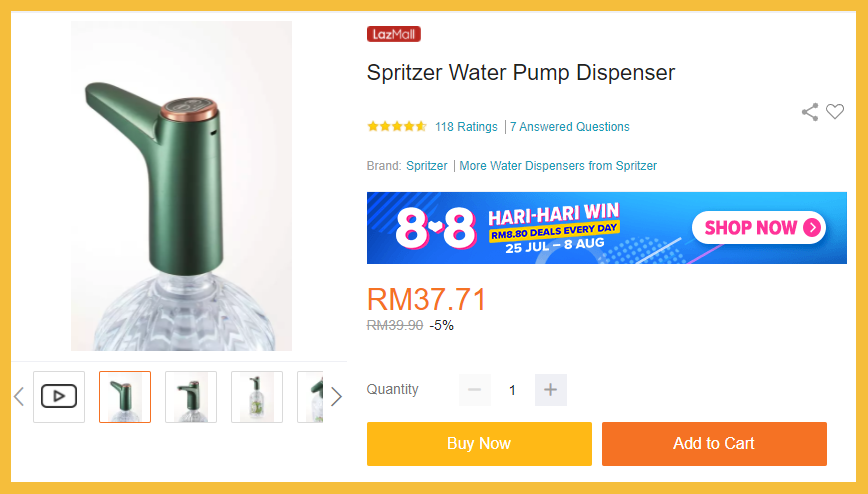Viewport: 868px width, 494px height.
Task: Click the Buy Now button
Action: (x=479, y=444)
